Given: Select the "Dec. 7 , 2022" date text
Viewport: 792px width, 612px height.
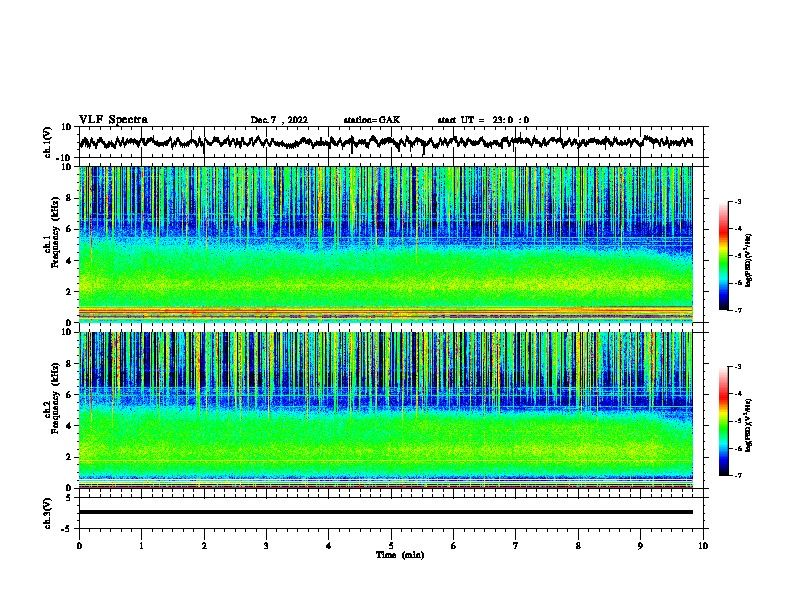Looking at the screenshot, I should point(279,120).
